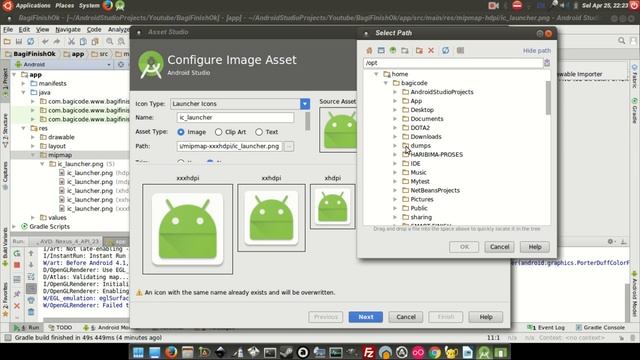This screenshot has width=640, height=360.
Task: Click search magnifier at Android Studio top right
Action: click(621, 41)
